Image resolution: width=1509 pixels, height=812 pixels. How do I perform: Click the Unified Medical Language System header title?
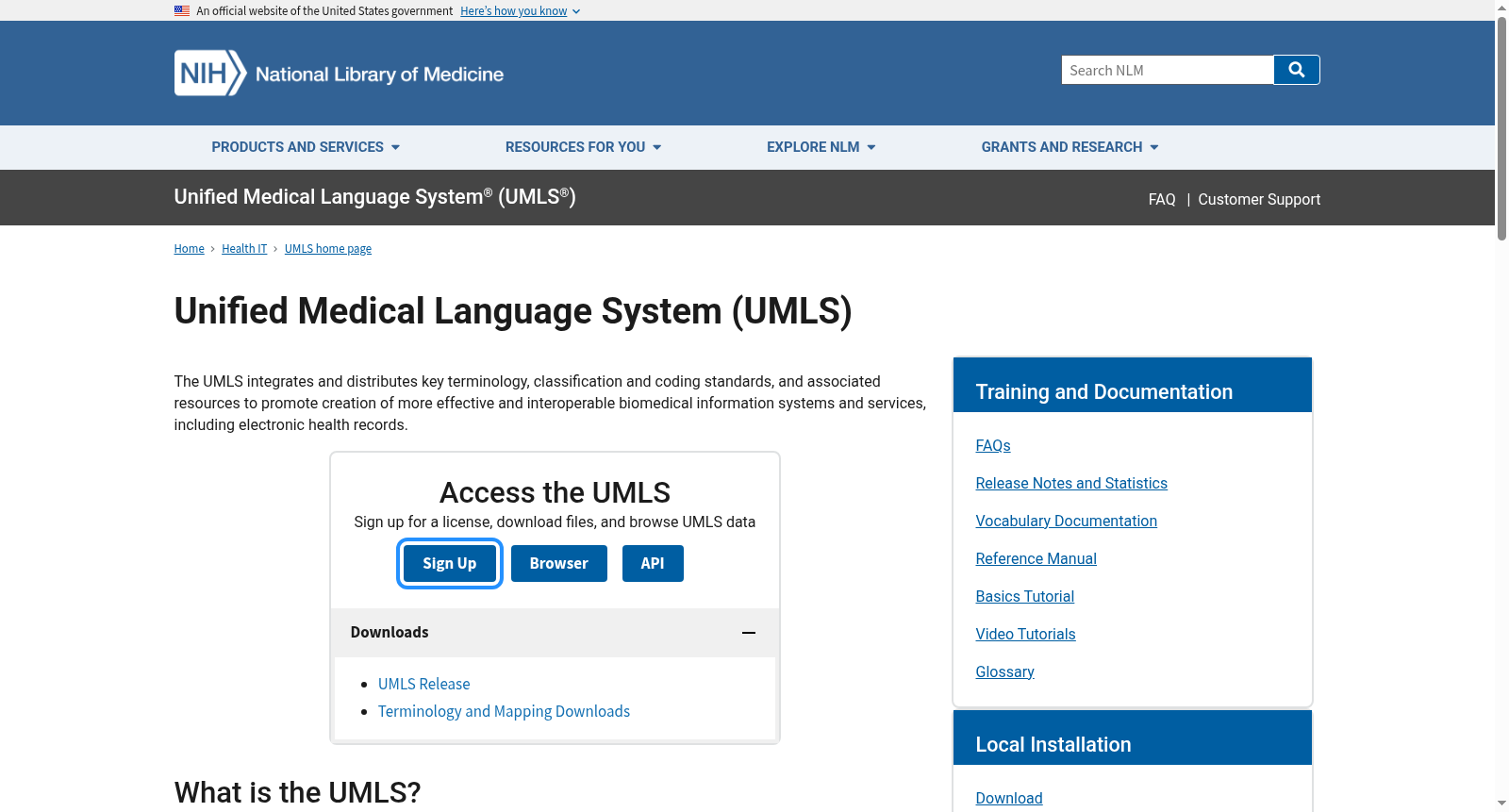[x=374, y=197]
